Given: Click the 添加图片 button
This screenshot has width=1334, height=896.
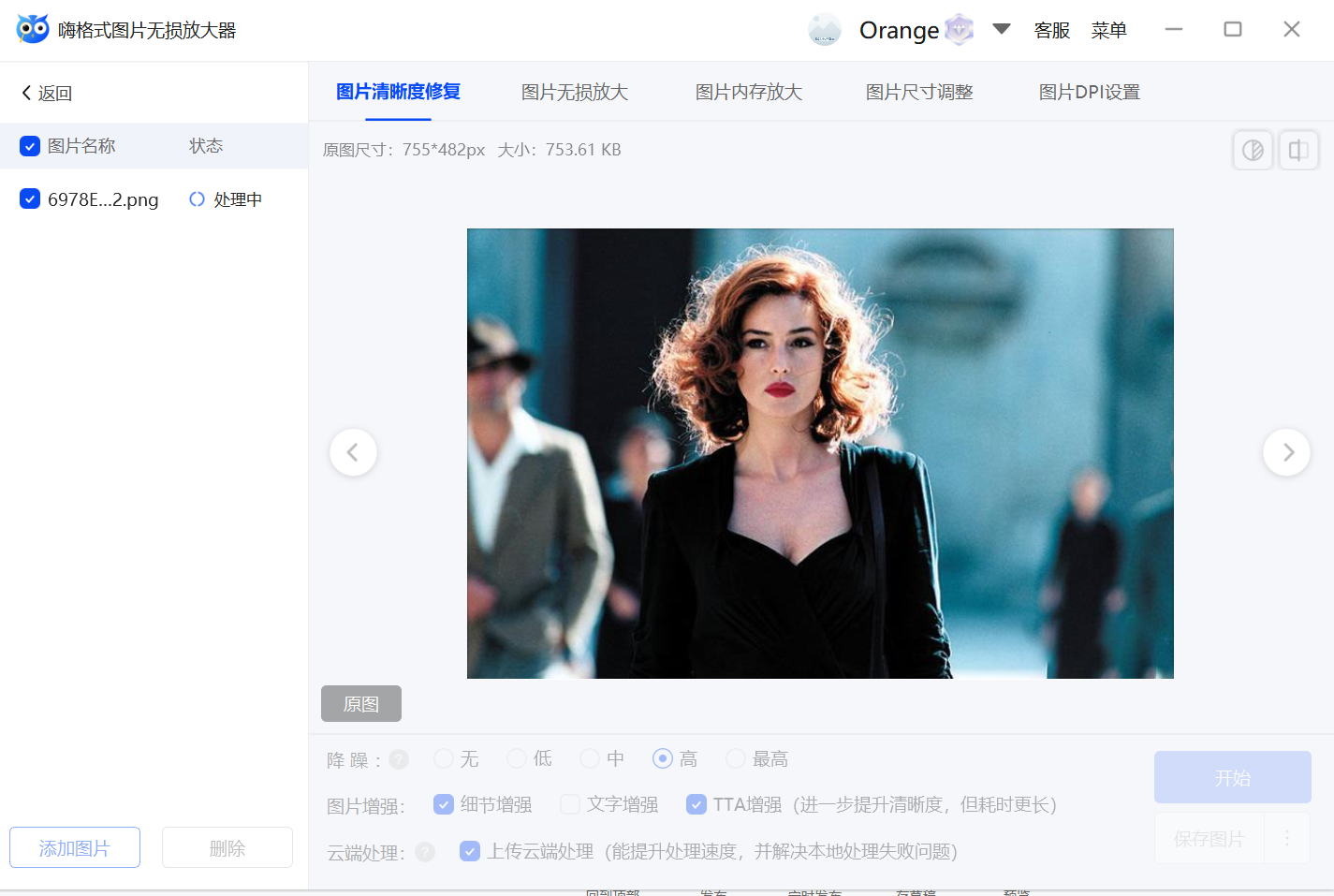Looking at the screenshot, I should [75, 847].
